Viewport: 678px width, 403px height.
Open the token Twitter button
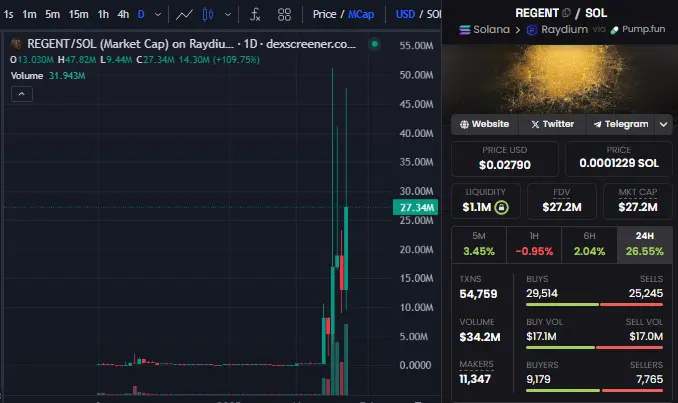click(x=552, y=124)
